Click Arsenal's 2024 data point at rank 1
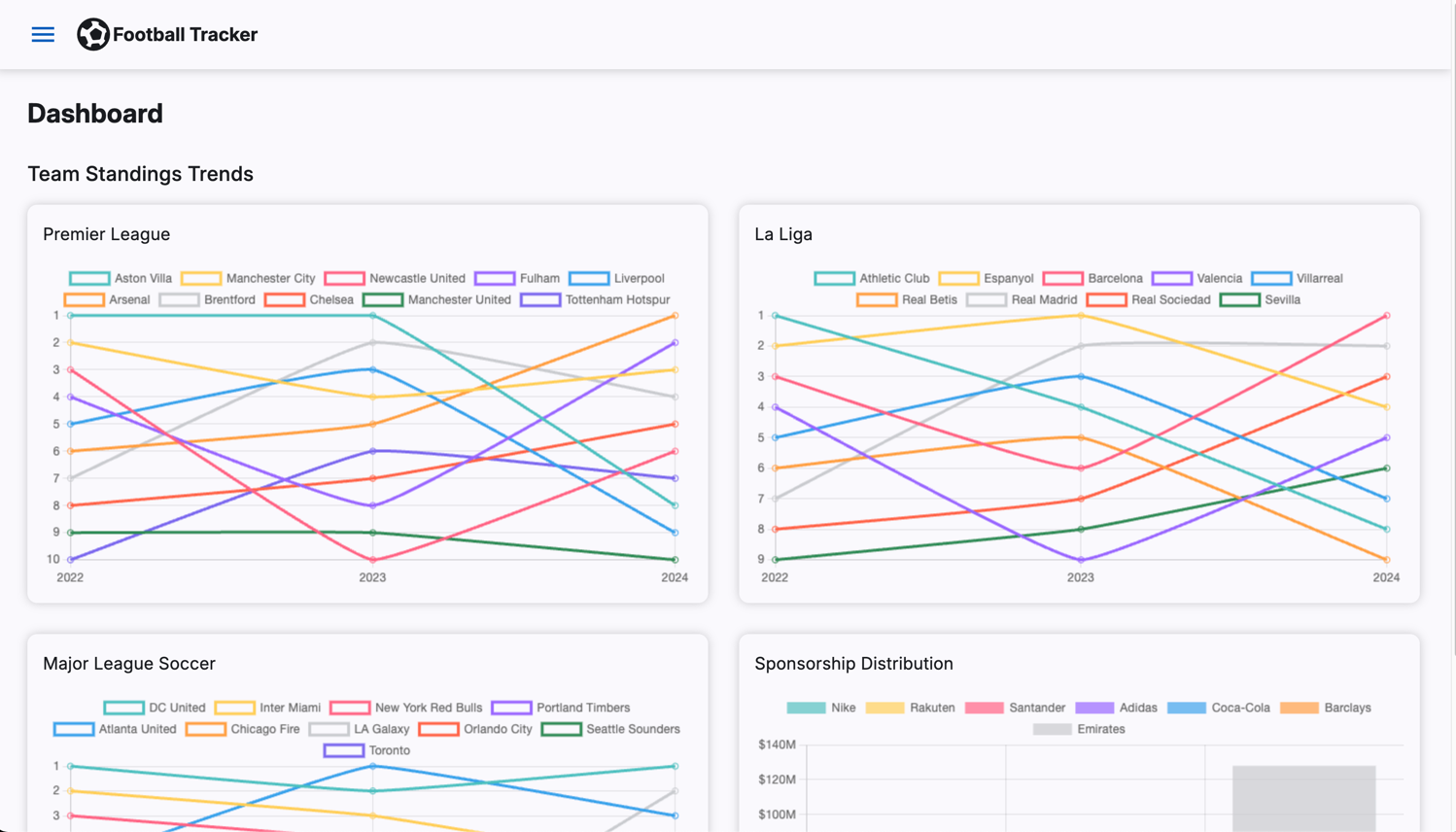Image resolution: width=1456 pixels, height=832 pixels. click(x=676, y=316)
